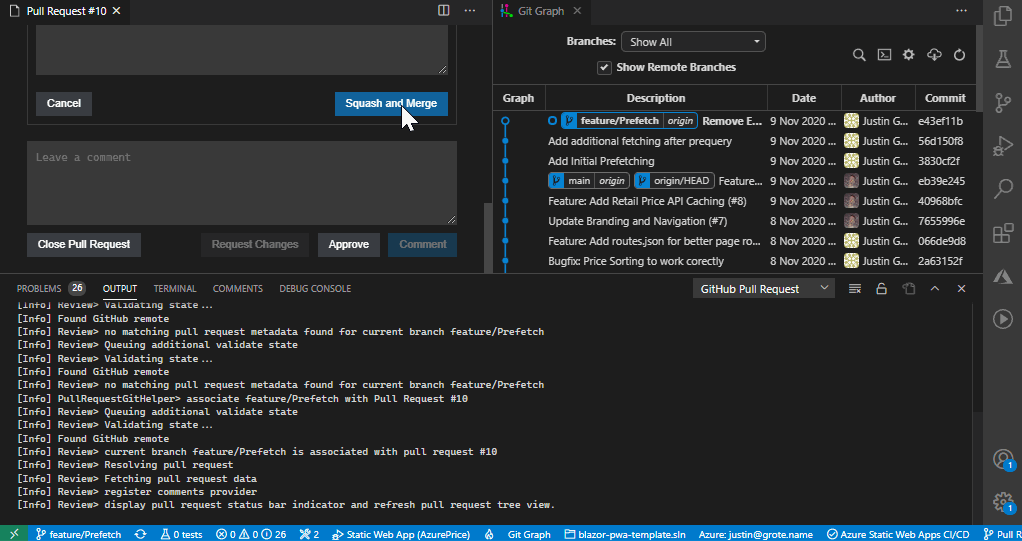Fetch from remotes cloud icon
The image size is (1022, 541).
point(934,55)
